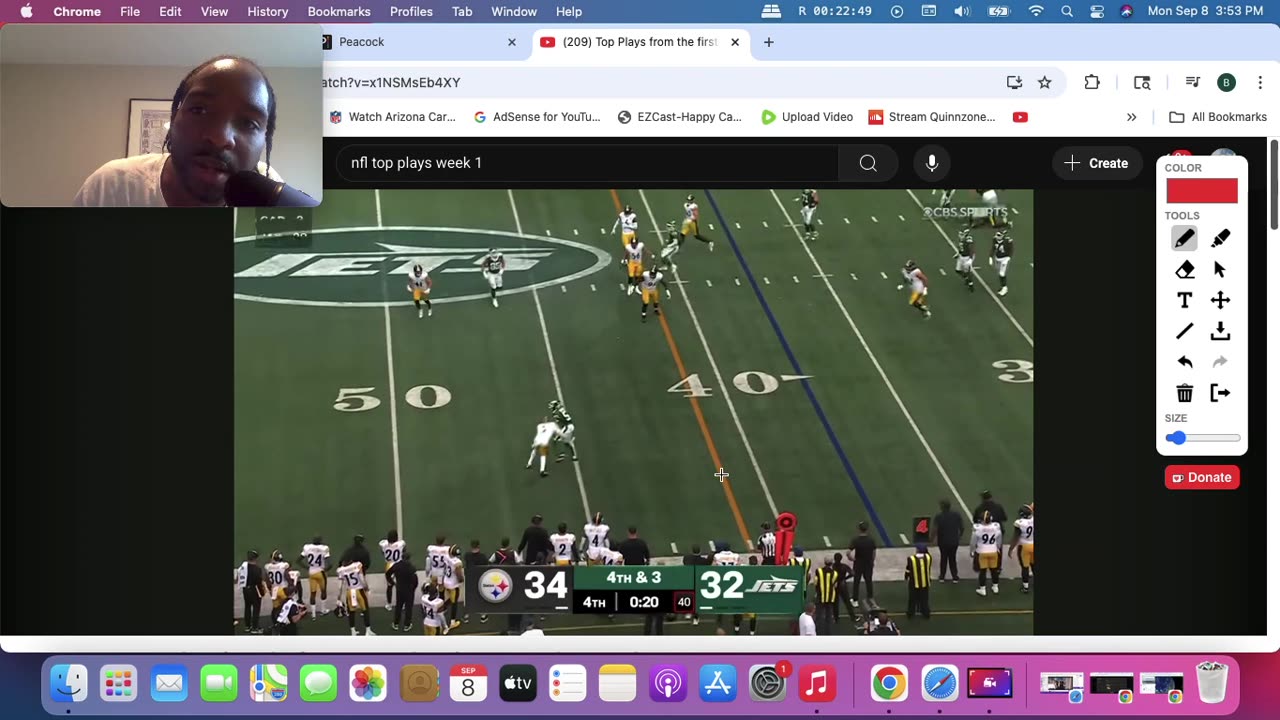The width and height of the screenshot is (1280, 720).
Task: Open the Apple menu
Action: click(26, 11)
